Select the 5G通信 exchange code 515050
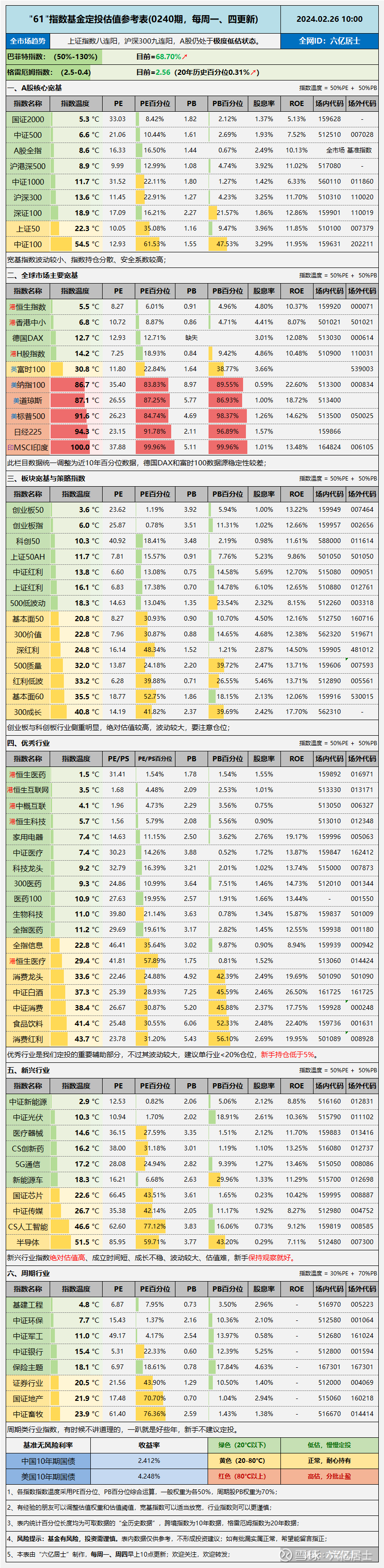Image resolution: width=384 pixels, height=1568 pixels. tap(329, 1164)
